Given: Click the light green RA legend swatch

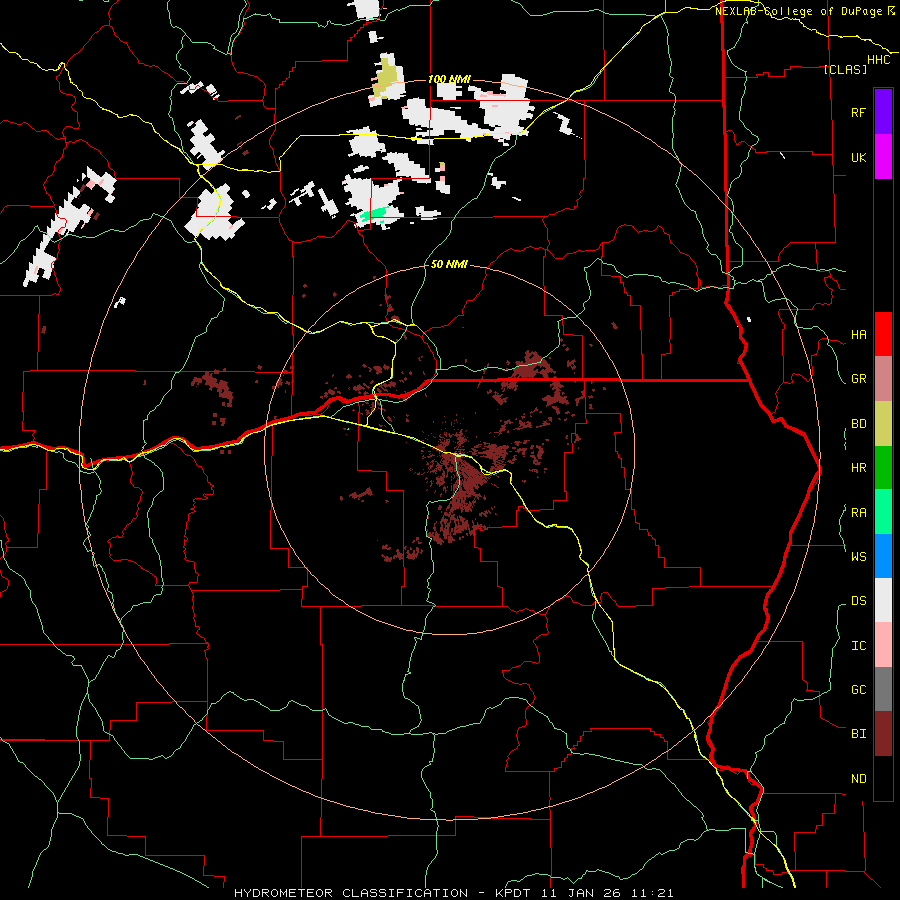Looking at the screenshot, I should pos(883,512).
